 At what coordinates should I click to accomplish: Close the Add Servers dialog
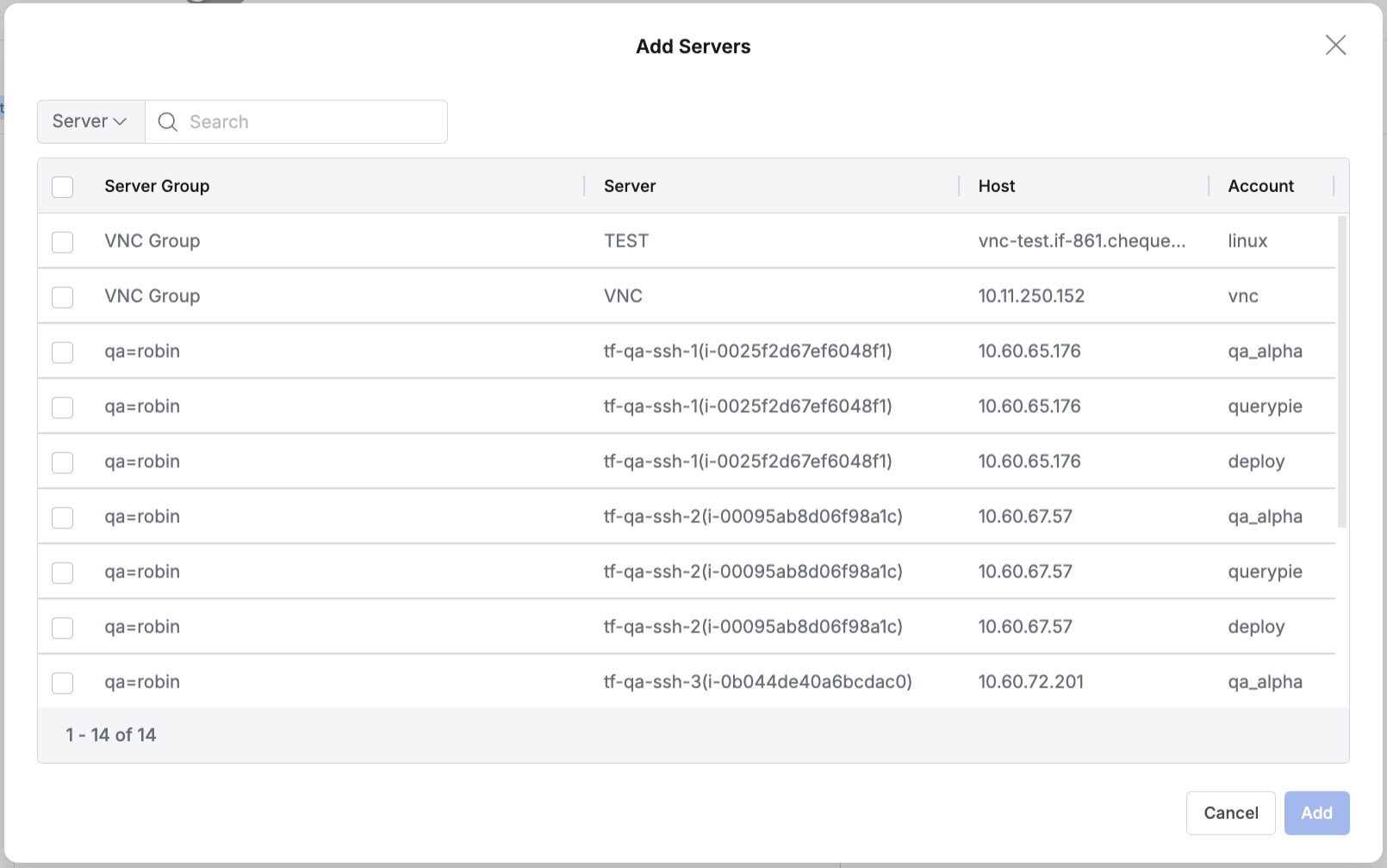(1335, 46)
